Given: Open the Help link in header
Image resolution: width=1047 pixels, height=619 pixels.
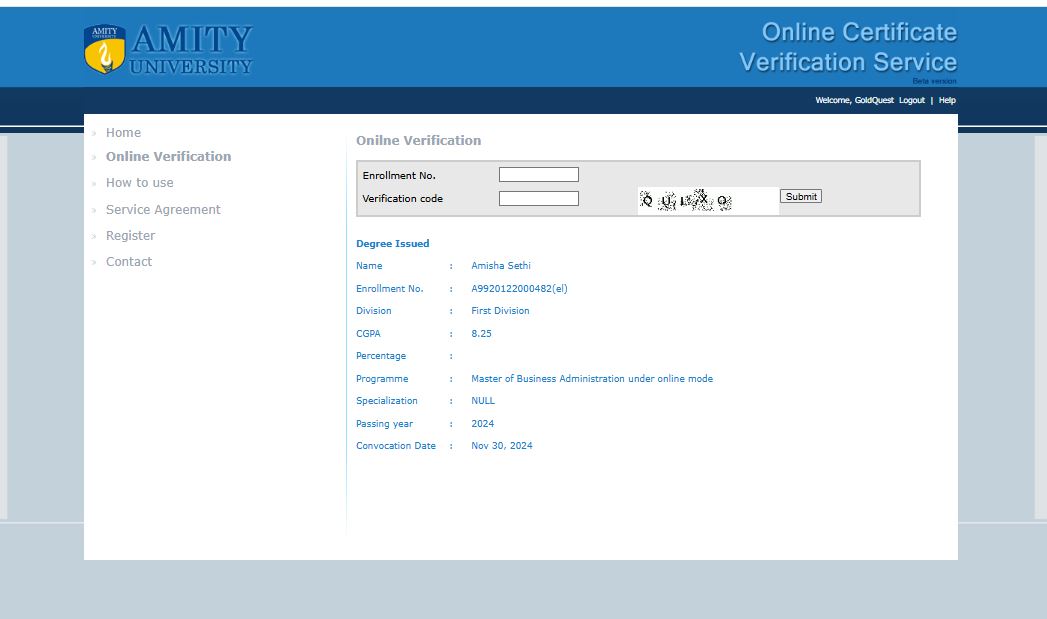Looking at the screenshot, I should [x=947, y=101].
